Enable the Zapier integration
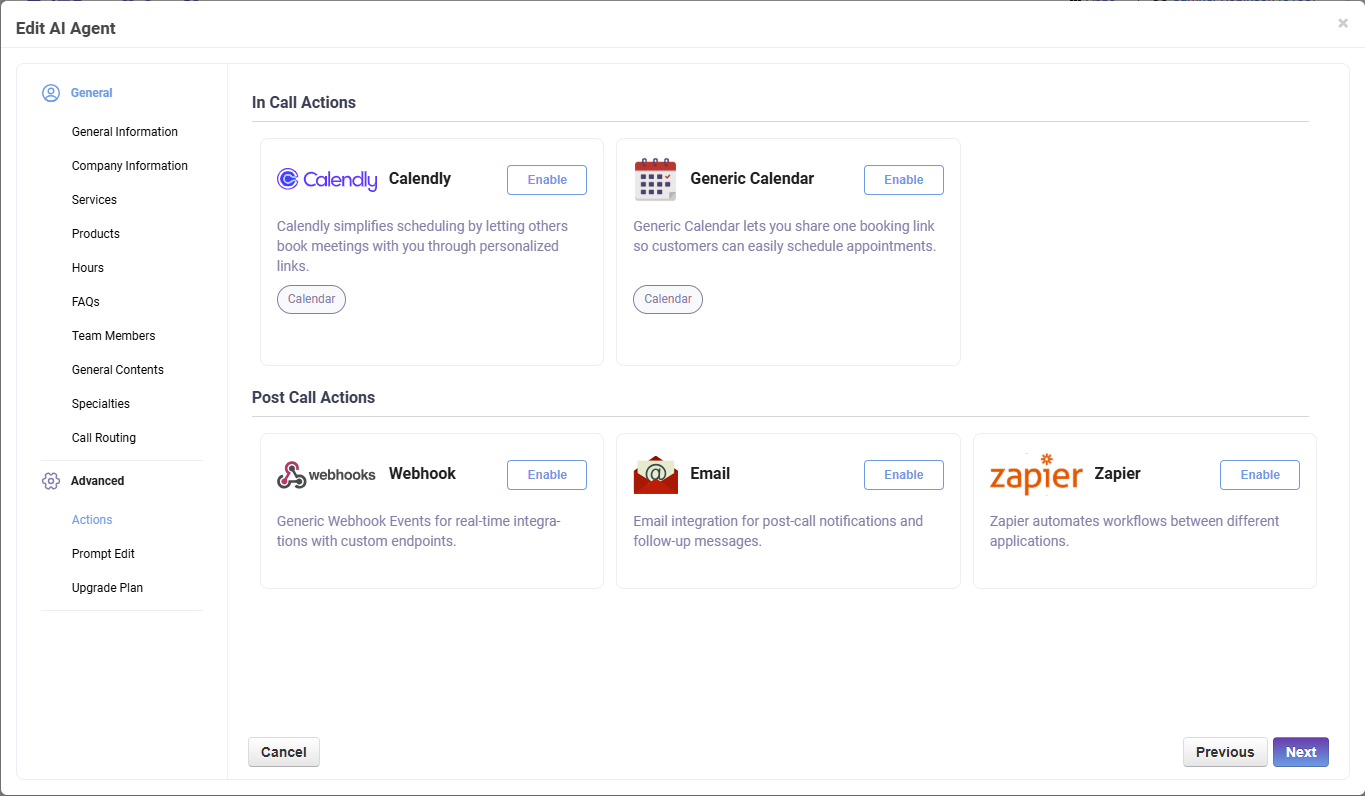The width and height of the screenshot is (1365, 796). tap(1259, 475)
